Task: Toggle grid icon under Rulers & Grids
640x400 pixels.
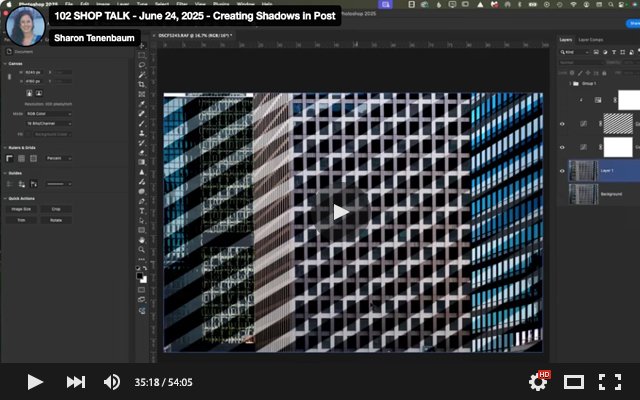Action: (x=21, y=158)
